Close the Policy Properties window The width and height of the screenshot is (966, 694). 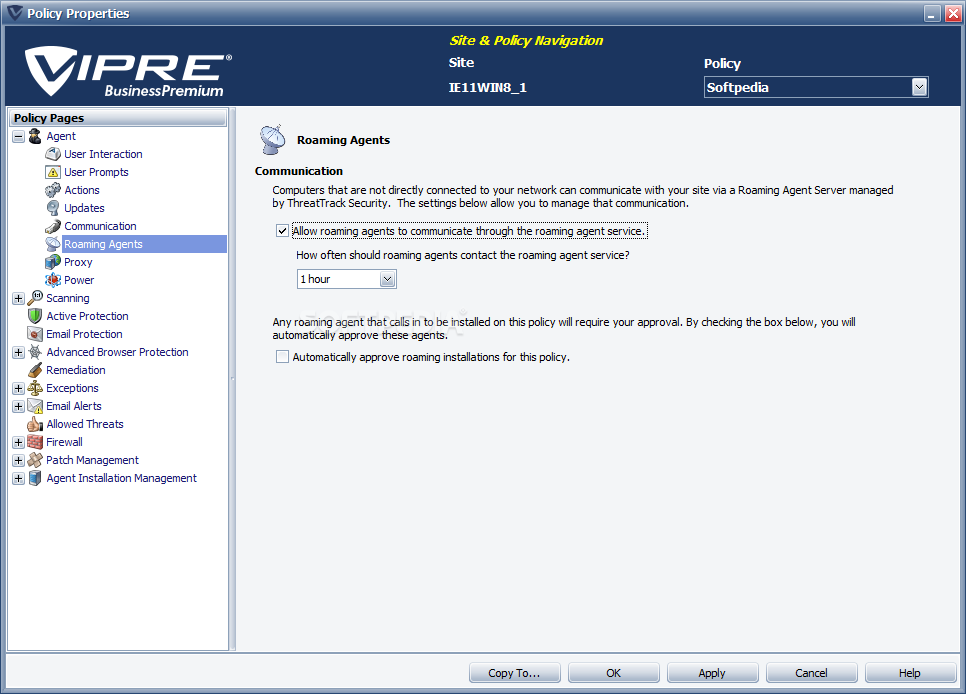tap(953, 14)
